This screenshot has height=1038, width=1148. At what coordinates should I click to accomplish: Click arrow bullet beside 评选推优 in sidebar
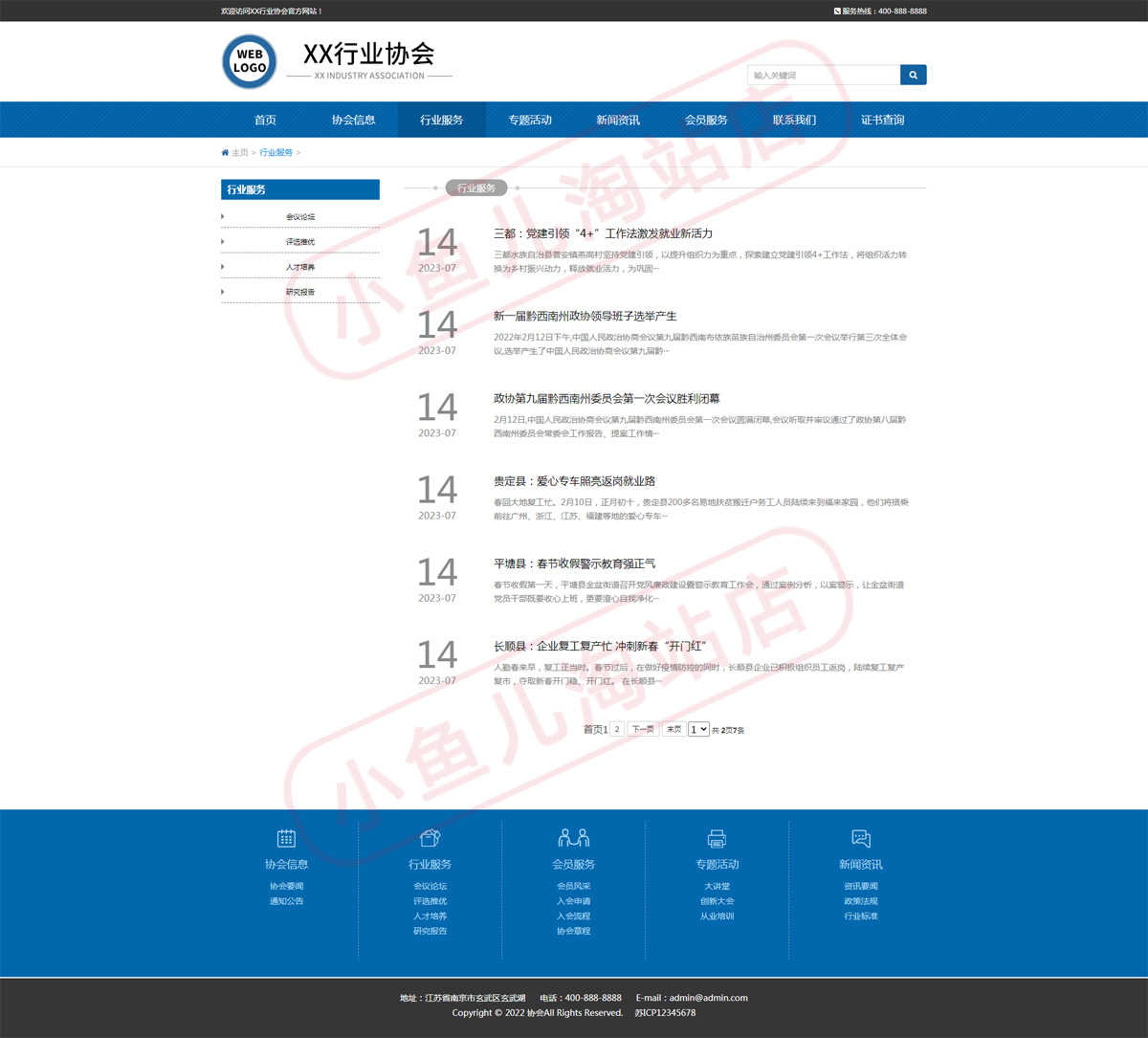tap(223, 241)
